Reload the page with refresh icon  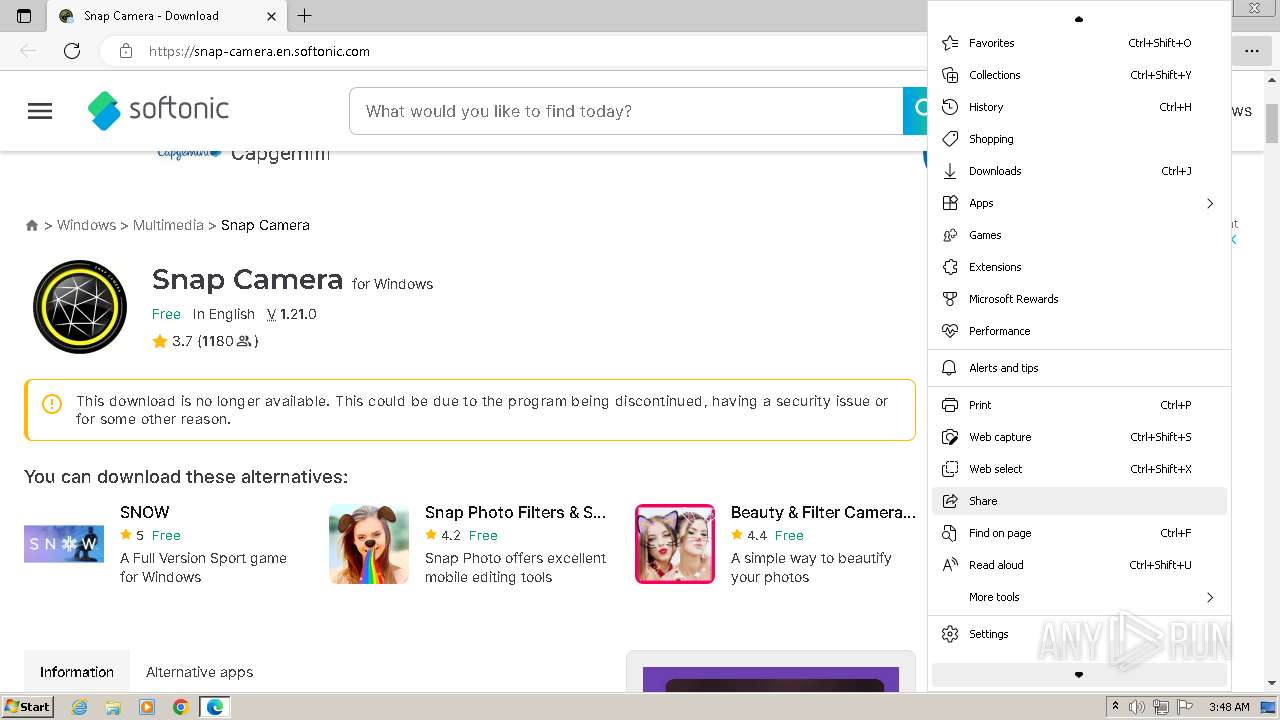point(72,51)
